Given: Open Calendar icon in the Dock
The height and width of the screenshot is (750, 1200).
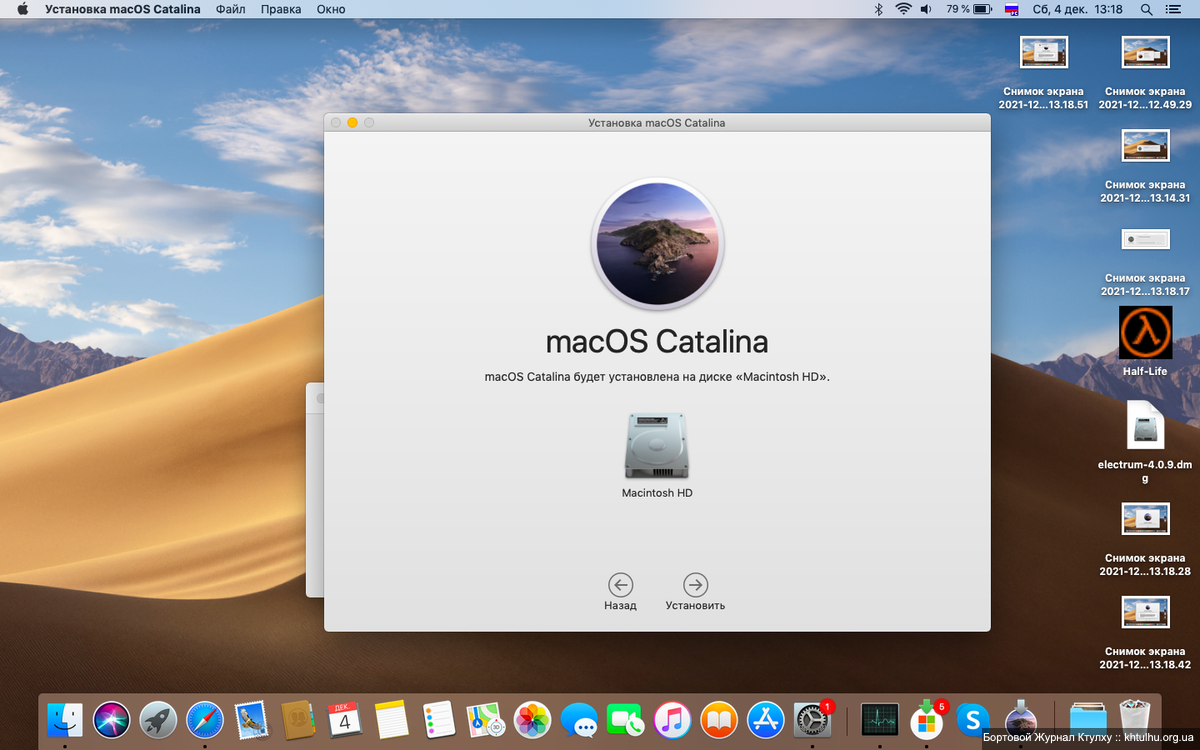Looking at the screenshot, I should (345, 719).
